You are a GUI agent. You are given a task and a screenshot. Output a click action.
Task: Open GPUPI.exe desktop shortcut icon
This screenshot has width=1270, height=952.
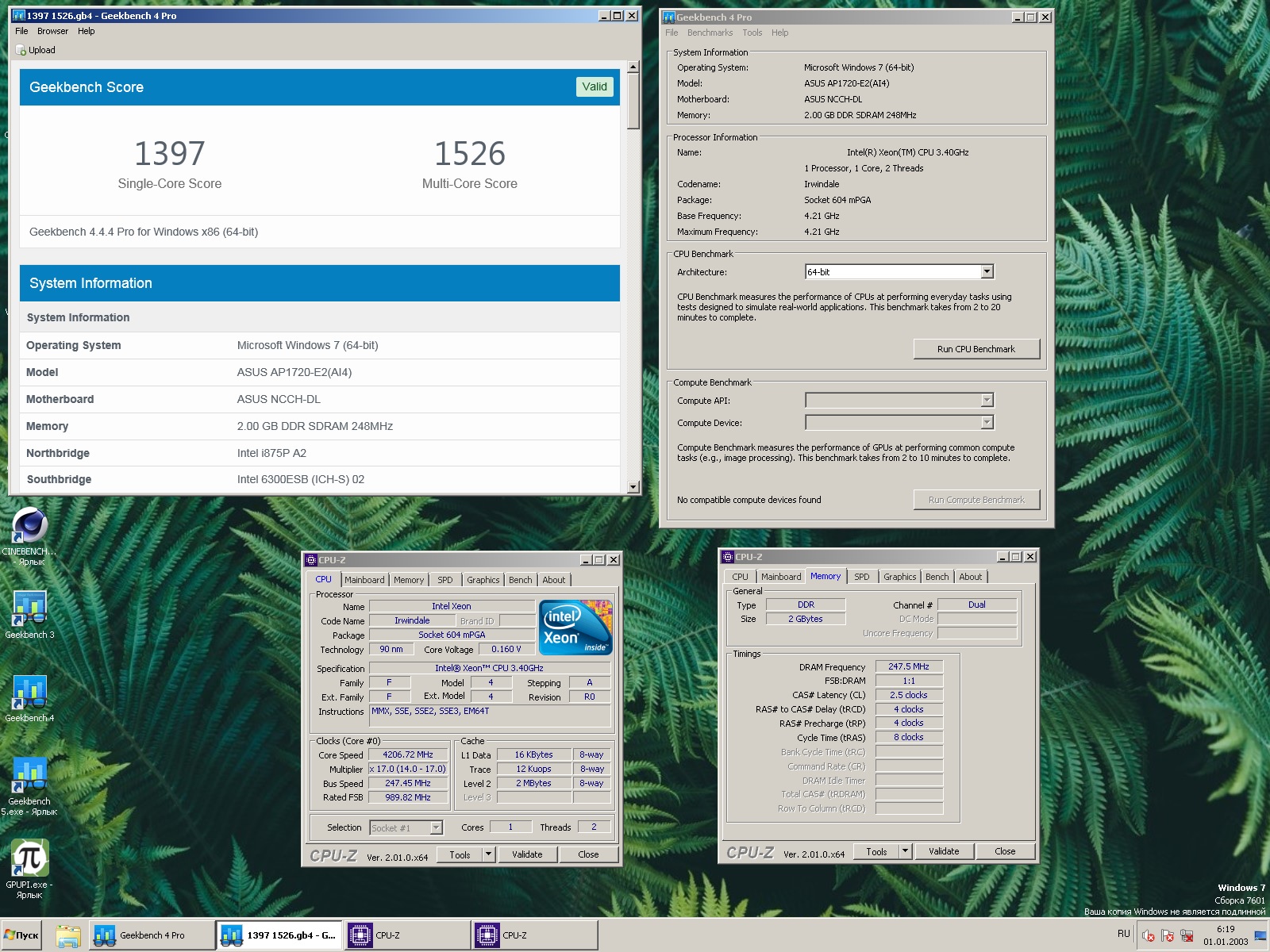pos(30,859)
